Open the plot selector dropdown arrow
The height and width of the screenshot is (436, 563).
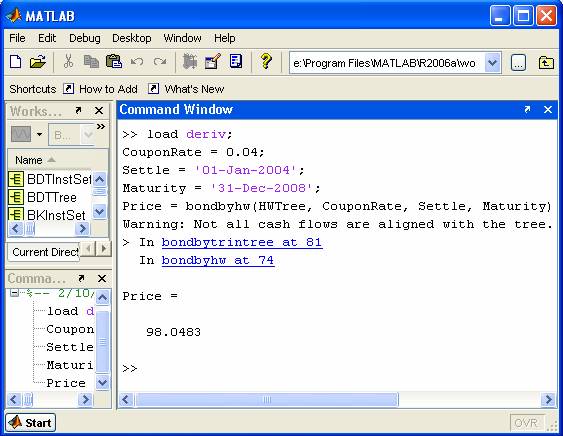coord(39,134)
